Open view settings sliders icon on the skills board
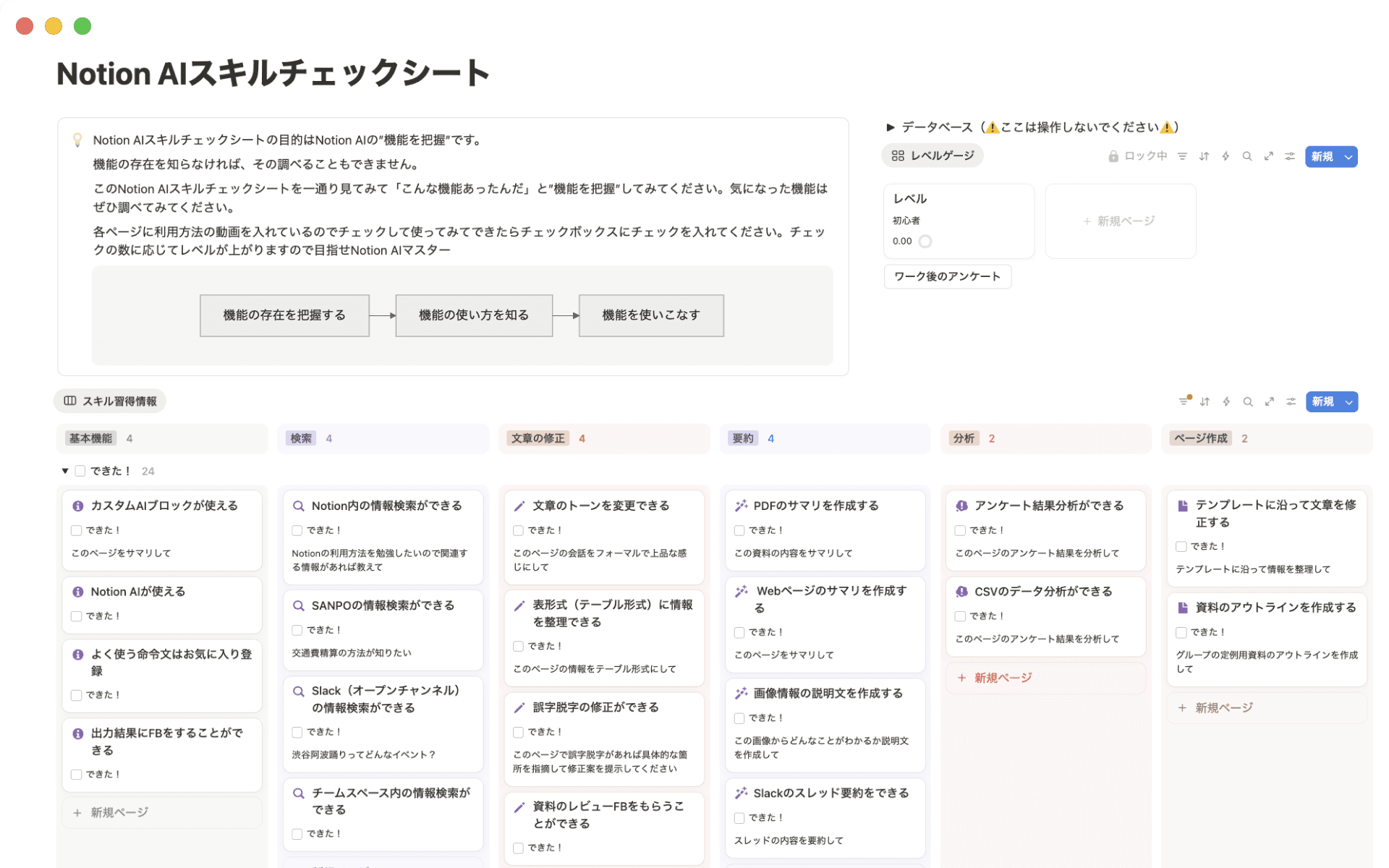Image resolution: width=1389 pixels, height=868 pixels. pos(1291,401)
